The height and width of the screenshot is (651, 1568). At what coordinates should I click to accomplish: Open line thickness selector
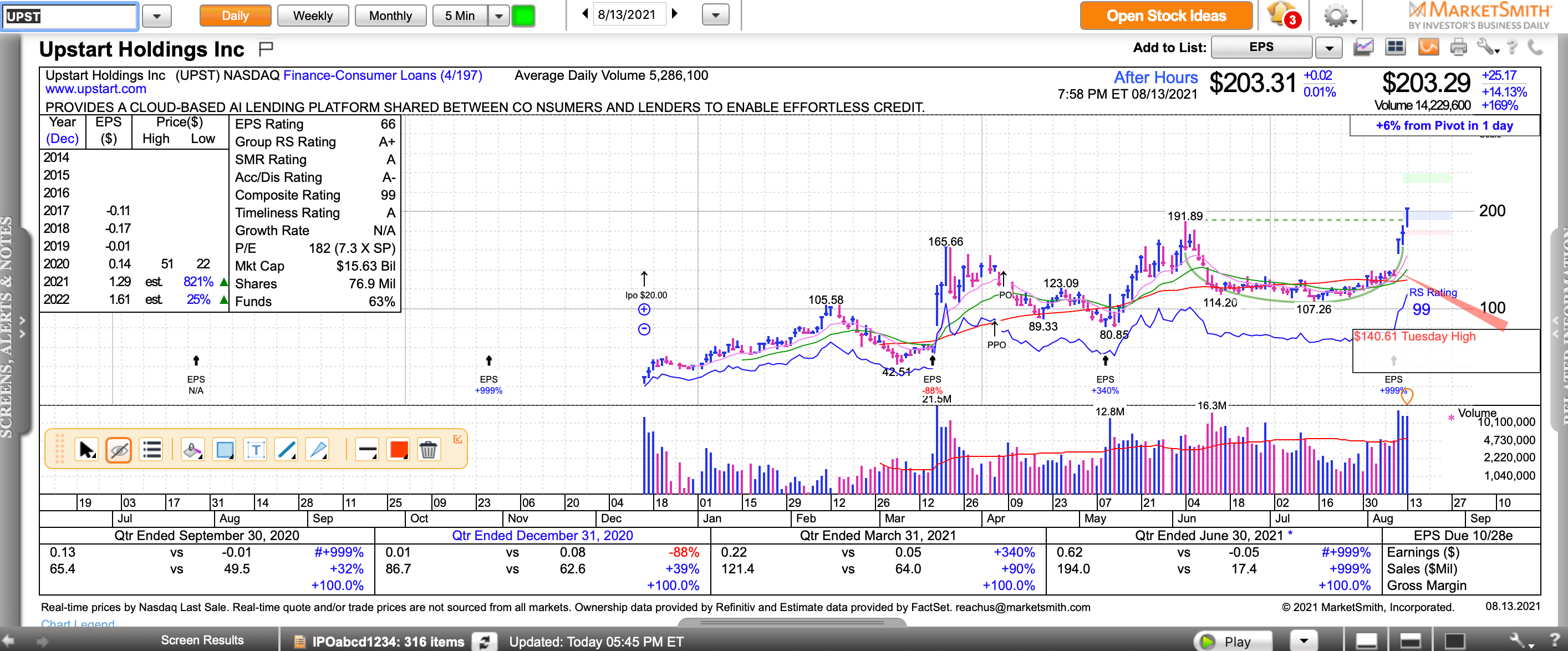pos(367,450)
